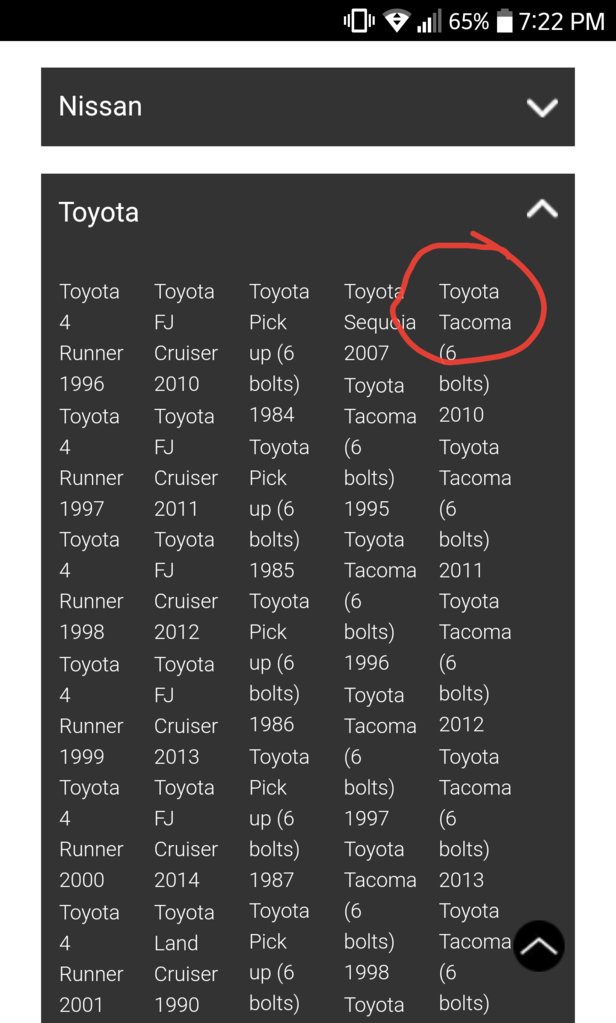Image resolution: width=616 pixels, height=1023 pixels.
Task: Collapse the Toyota section chevron
Action: [x=542, y=209]
